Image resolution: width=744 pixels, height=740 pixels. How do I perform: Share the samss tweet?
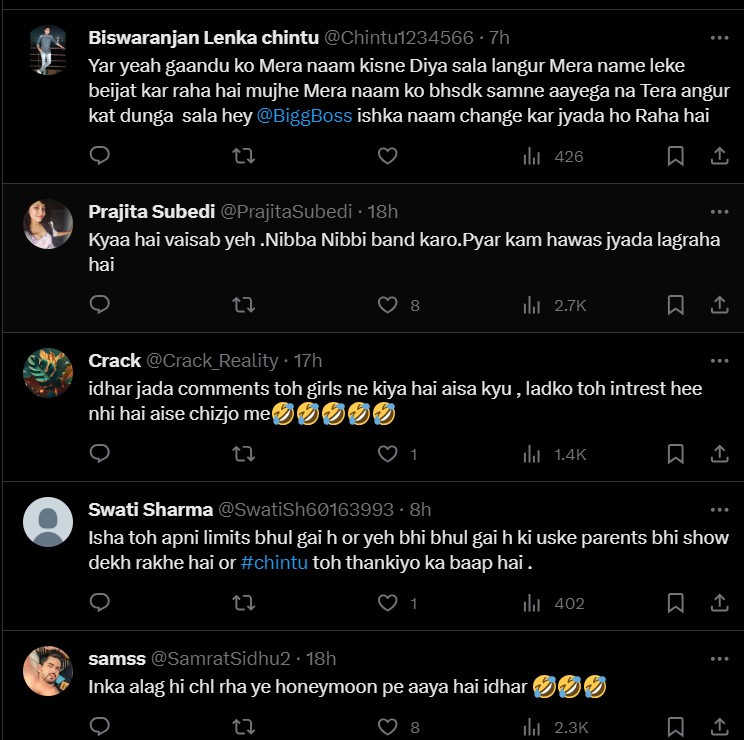(x=719, y=727)
